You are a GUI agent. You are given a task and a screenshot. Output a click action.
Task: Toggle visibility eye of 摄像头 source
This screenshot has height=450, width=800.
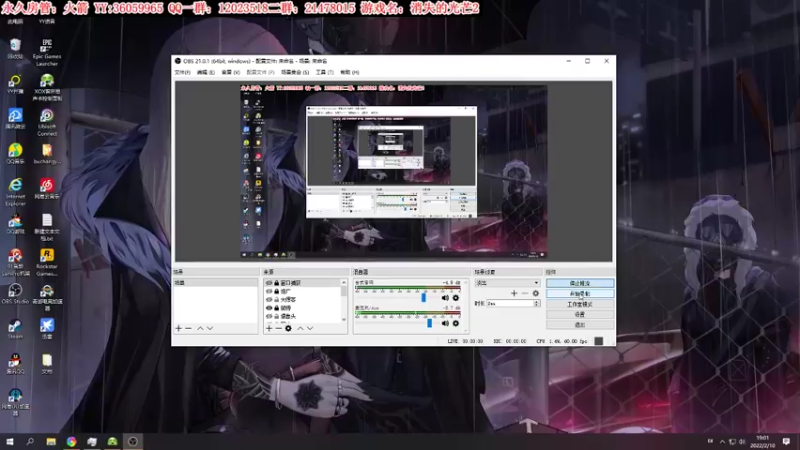[x=269, y=316]
